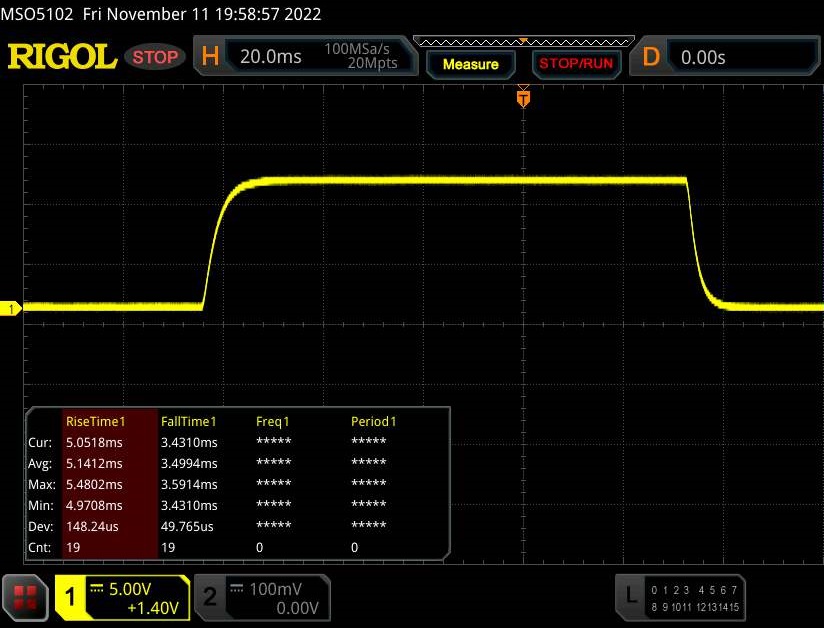Click the Dev: row label

[x=40, y=527]
